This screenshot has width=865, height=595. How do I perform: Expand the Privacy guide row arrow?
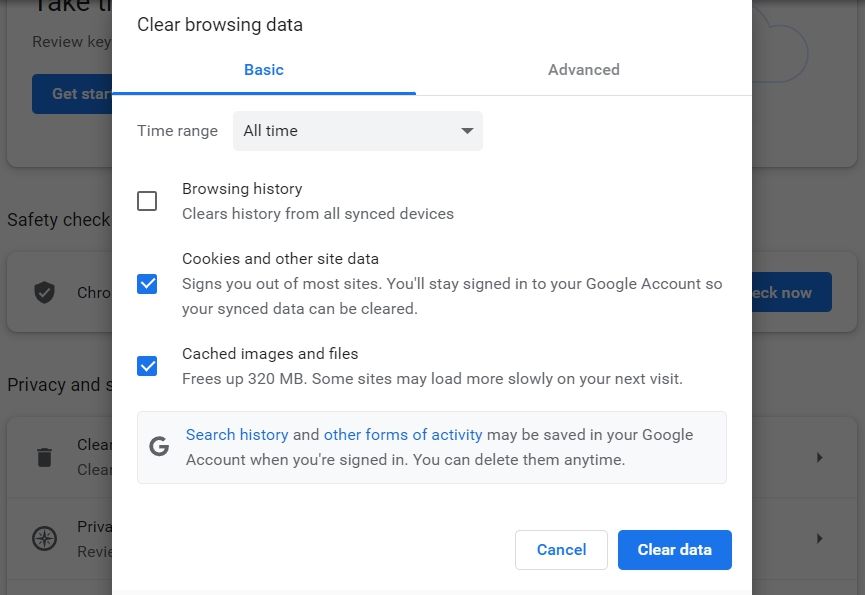819,538
